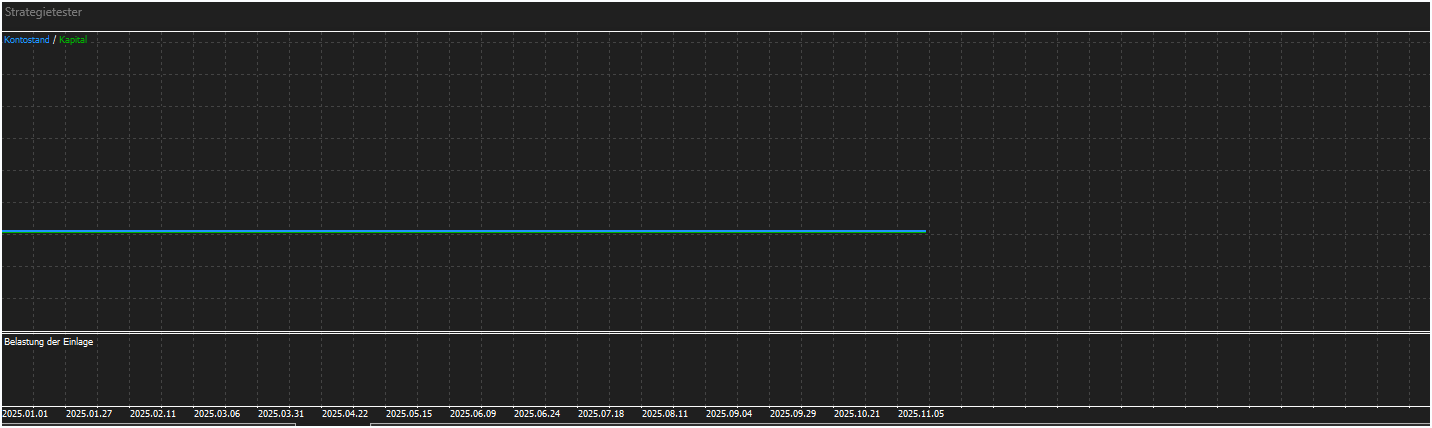Select the 2025.01.01 date marker

tap(25, 413)
